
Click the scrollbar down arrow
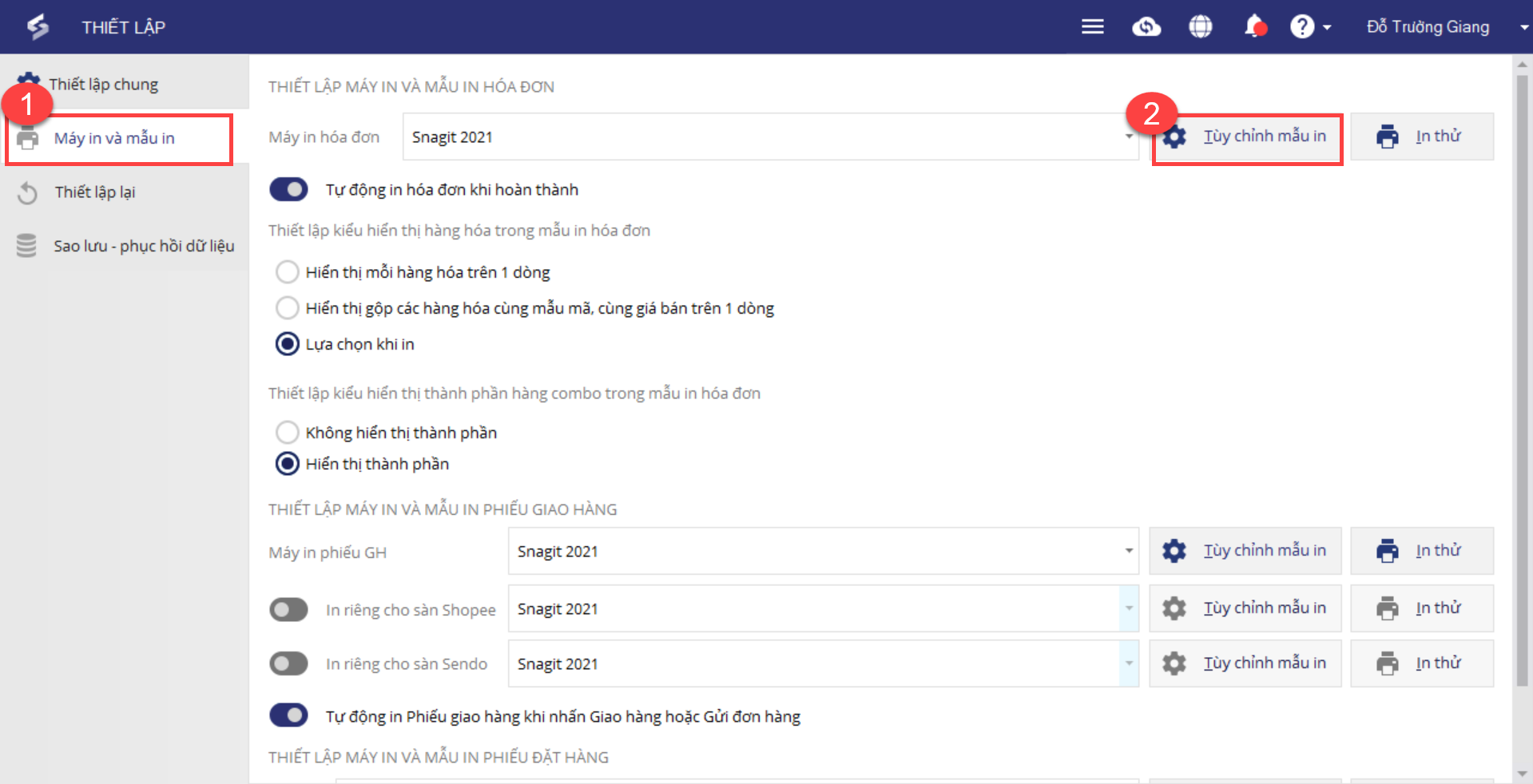(1523, 774)
